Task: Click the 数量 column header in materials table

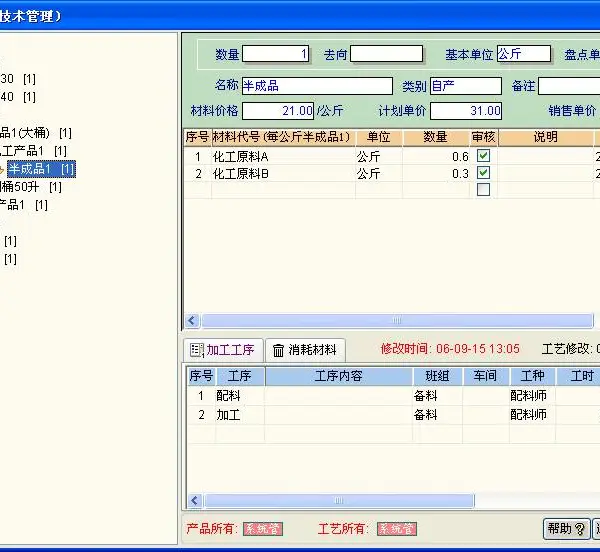Action: [x=436, y=137]
